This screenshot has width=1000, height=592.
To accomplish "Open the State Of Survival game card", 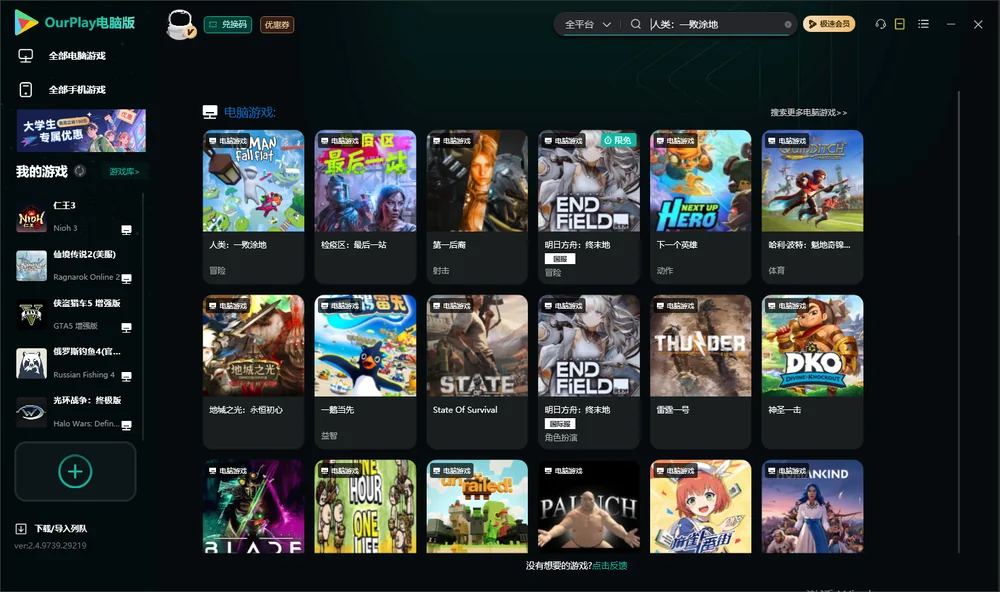I will click(477, 372).
